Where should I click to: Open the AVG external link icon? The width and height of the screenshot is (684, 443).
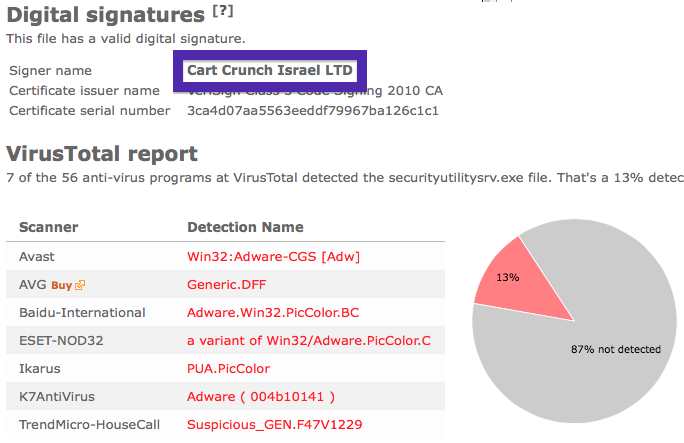(x=80, y=285)
